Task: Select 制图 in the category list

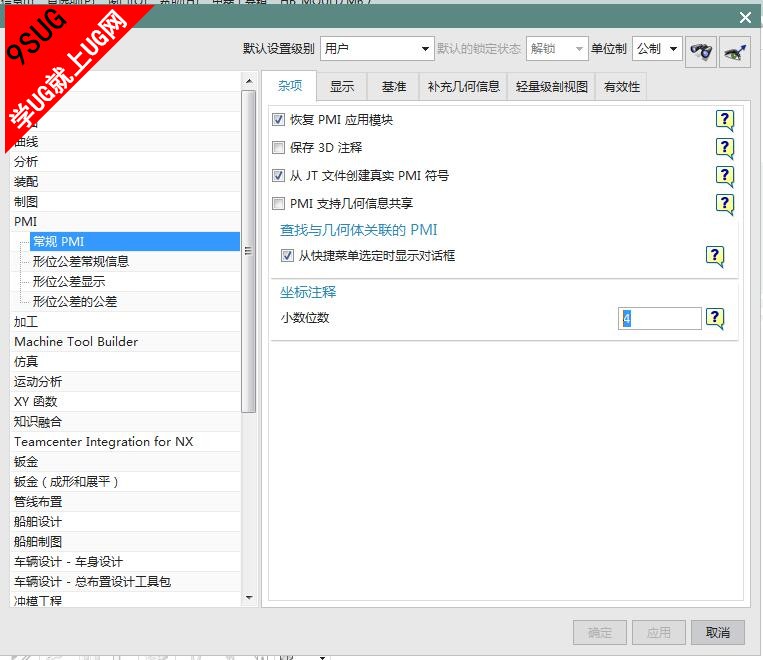Action: 125,202
